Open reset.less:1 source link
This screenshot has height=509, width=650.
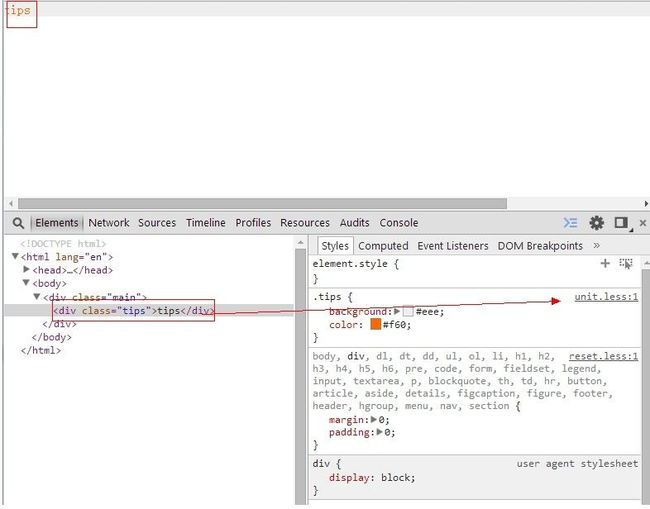[x=604, y=356]
